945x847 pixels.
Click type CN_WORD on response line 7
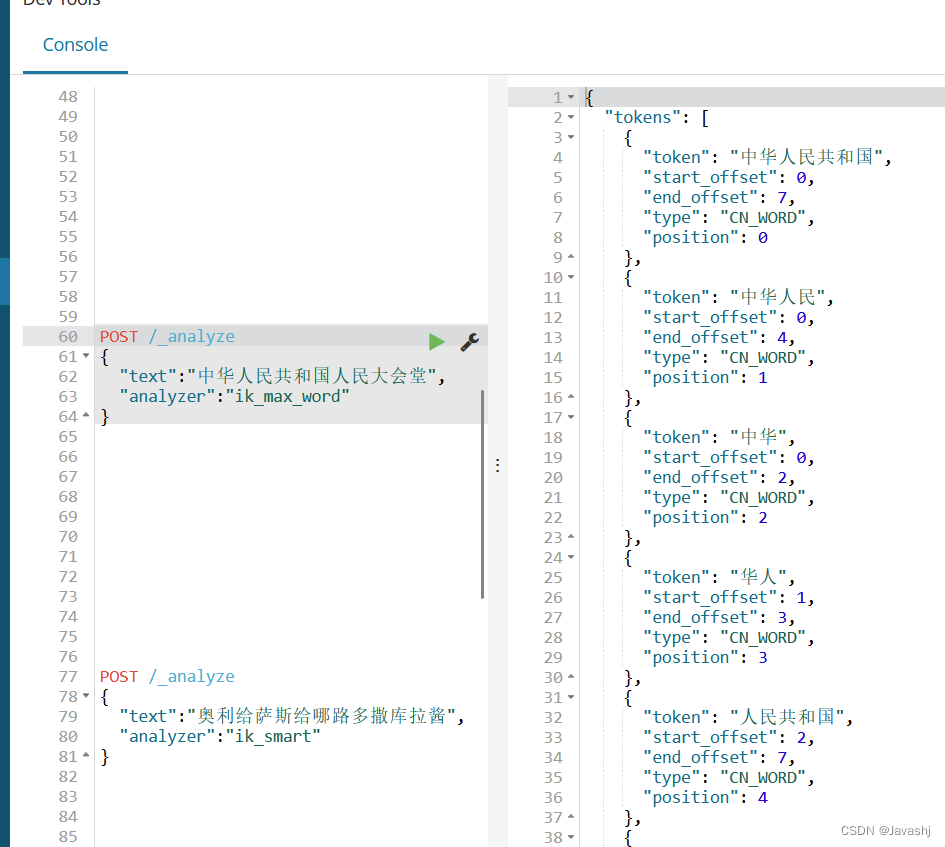(763, 218)
